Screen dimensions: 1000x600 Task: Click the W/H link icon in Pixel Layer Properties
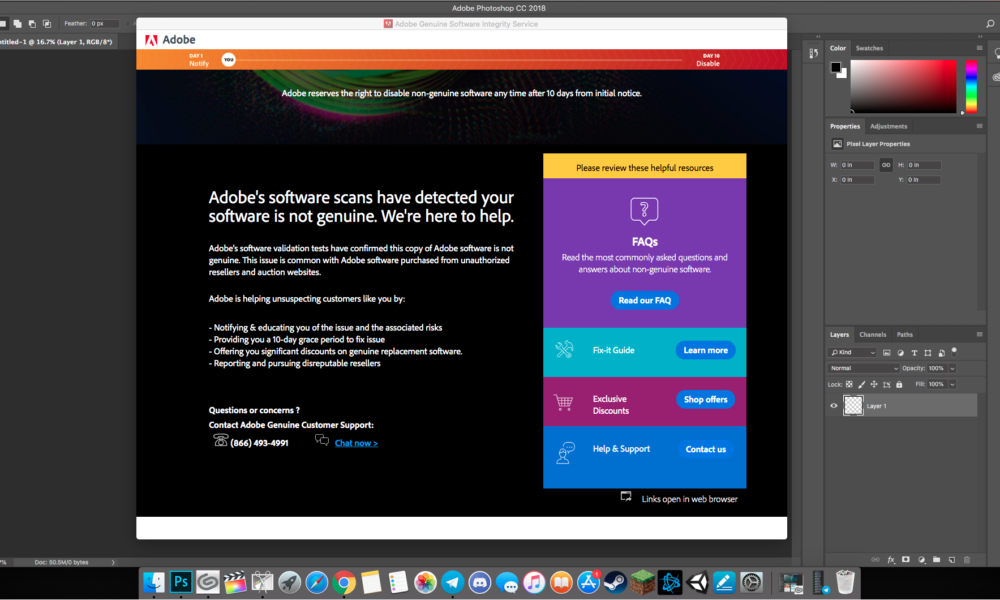click(886, 164)
